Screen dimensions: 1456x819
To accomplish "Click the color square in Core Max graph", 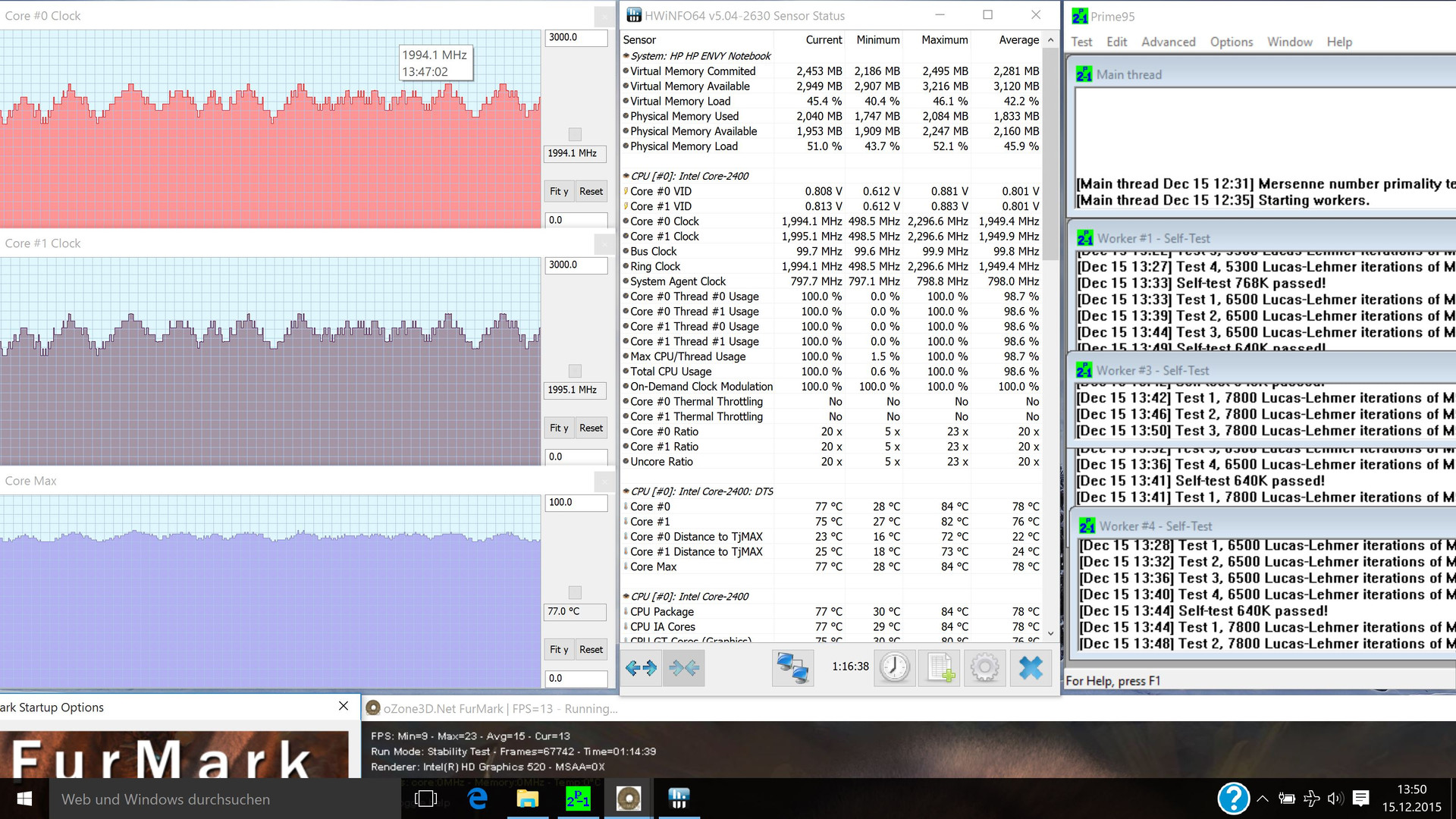I will pos(575,592).
